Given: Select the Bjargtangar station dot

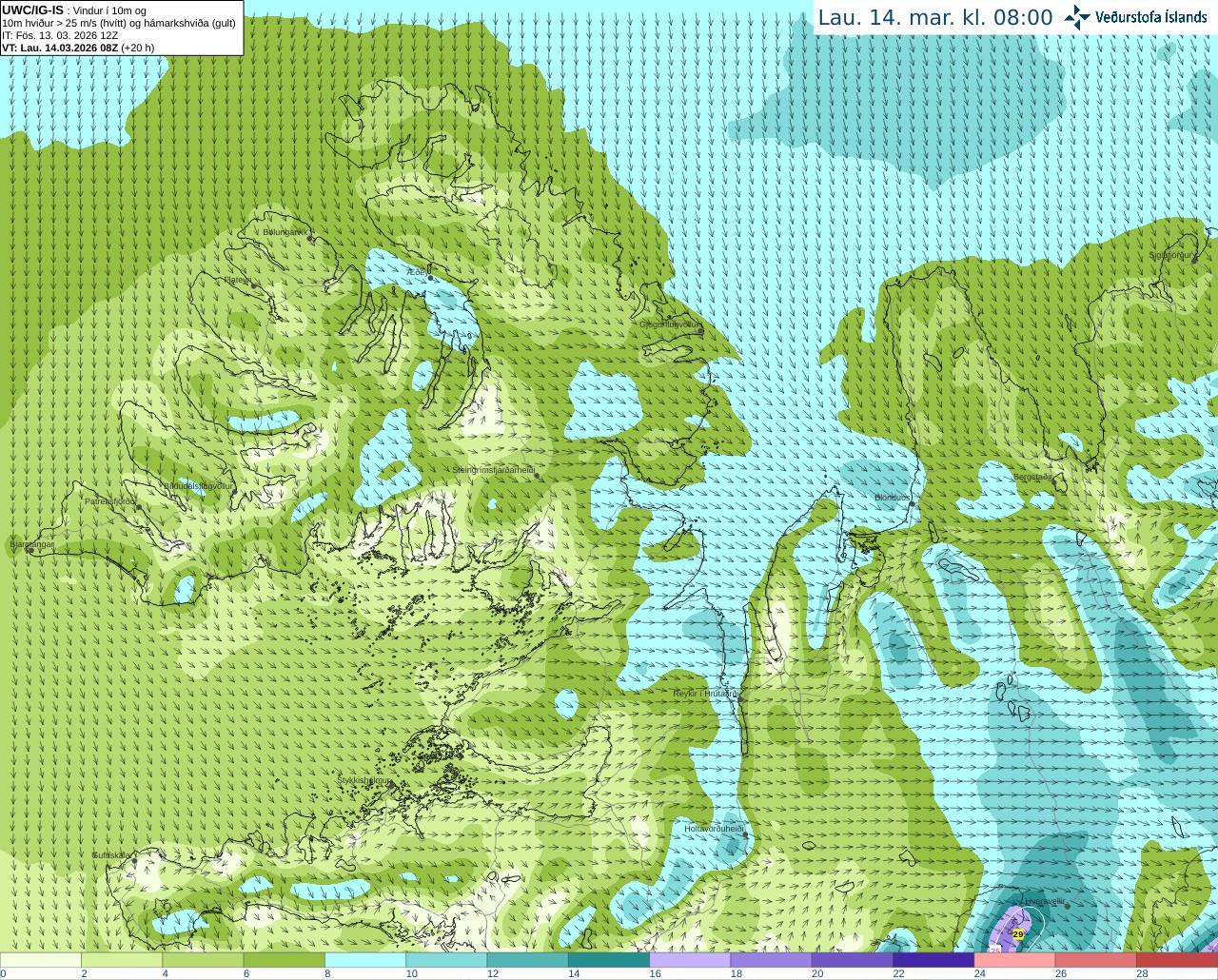Looking at the screenshot, I should coord(30,551).
